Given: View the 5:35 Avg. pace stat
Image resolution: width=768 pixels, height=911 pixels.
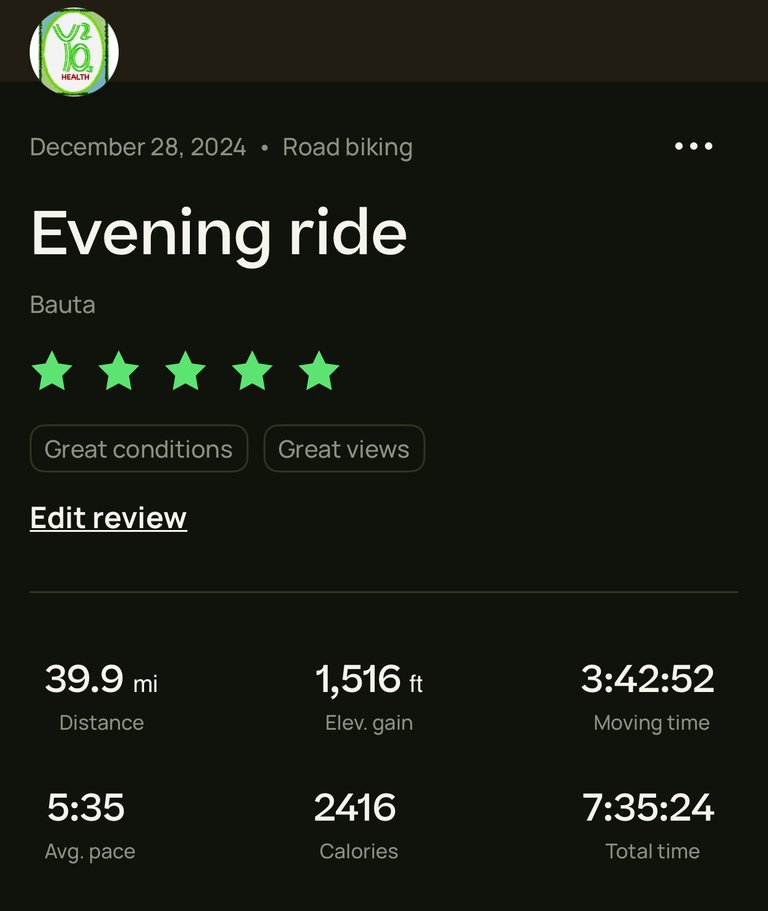Looking at the screenshot, I should (87, 826).
